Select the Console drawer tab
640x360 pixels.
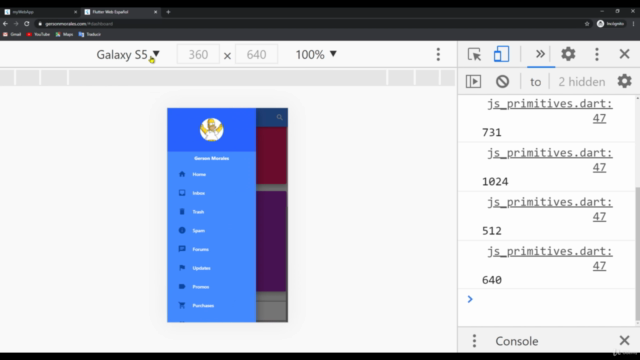[x=517, y=341]
